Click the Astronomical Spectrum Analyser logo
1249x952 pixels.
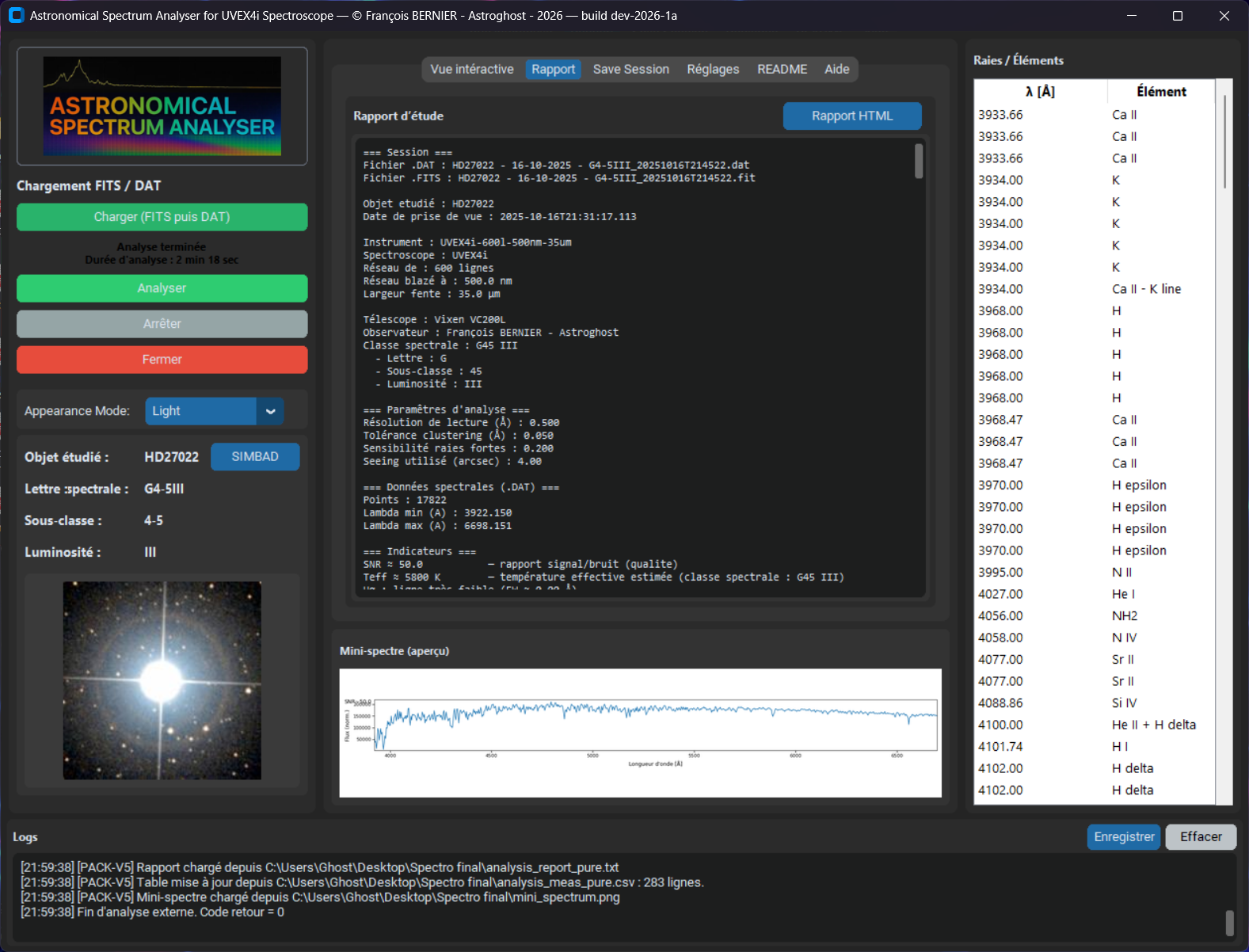pos(162,106)
